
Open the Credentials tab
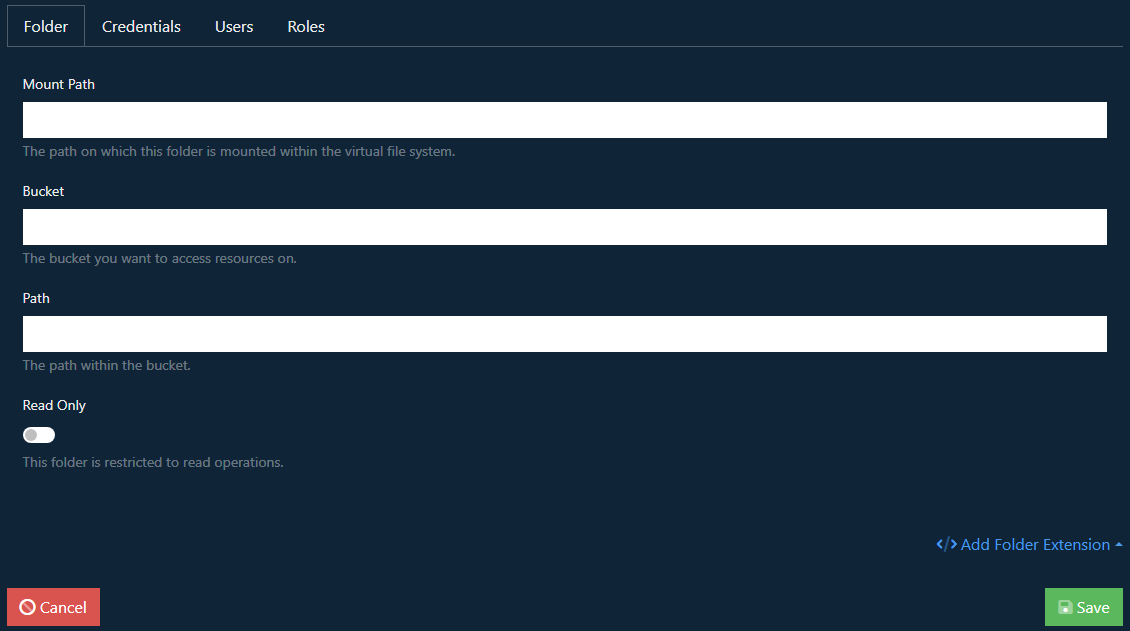click(x=141, y=27)
